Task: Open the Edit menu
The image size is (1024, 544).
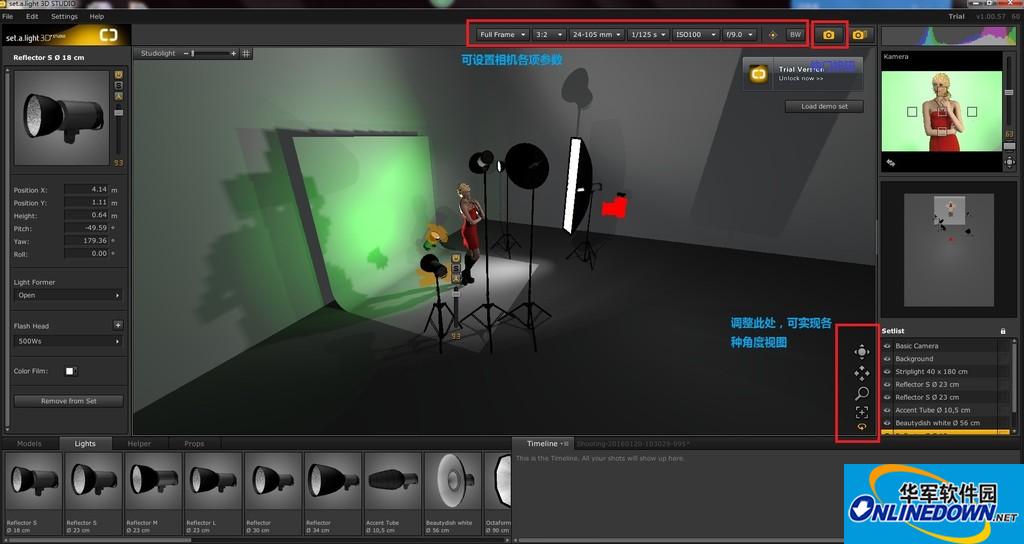Action: click(32, 16)
